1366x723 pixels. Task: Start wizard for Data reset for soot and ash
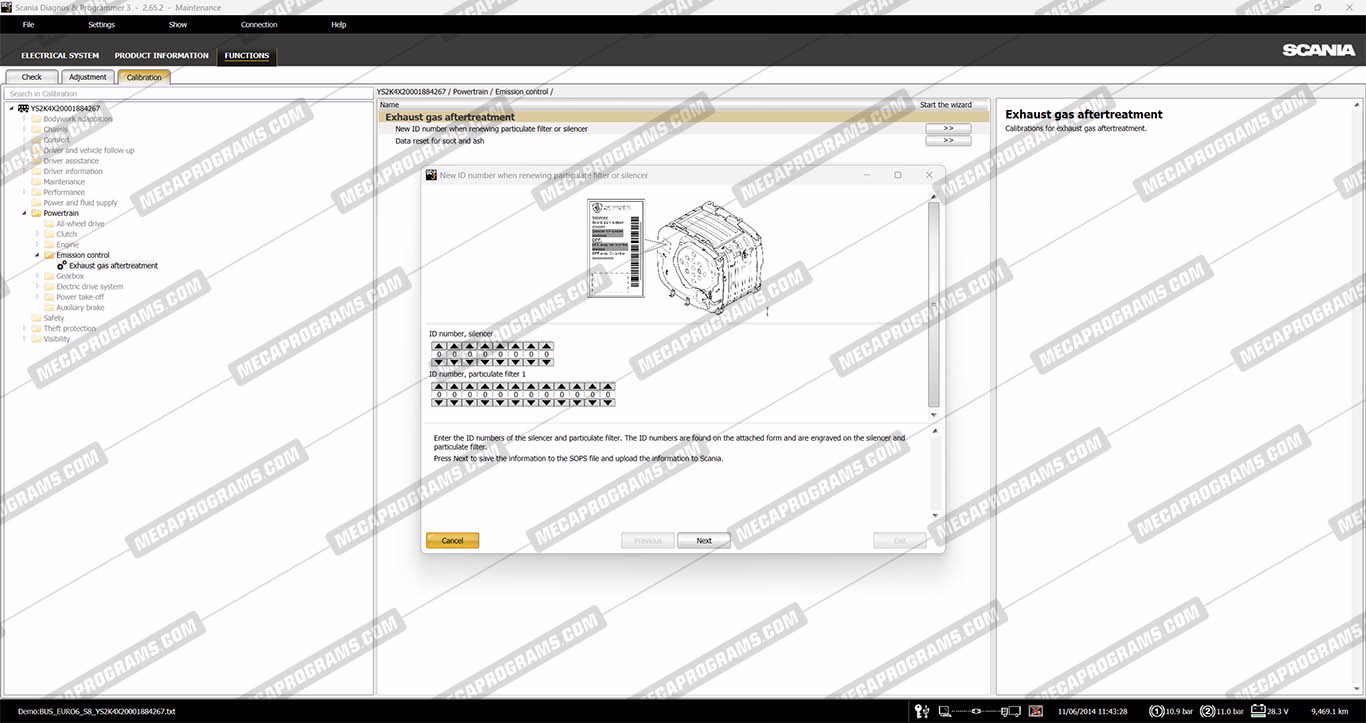948,141
